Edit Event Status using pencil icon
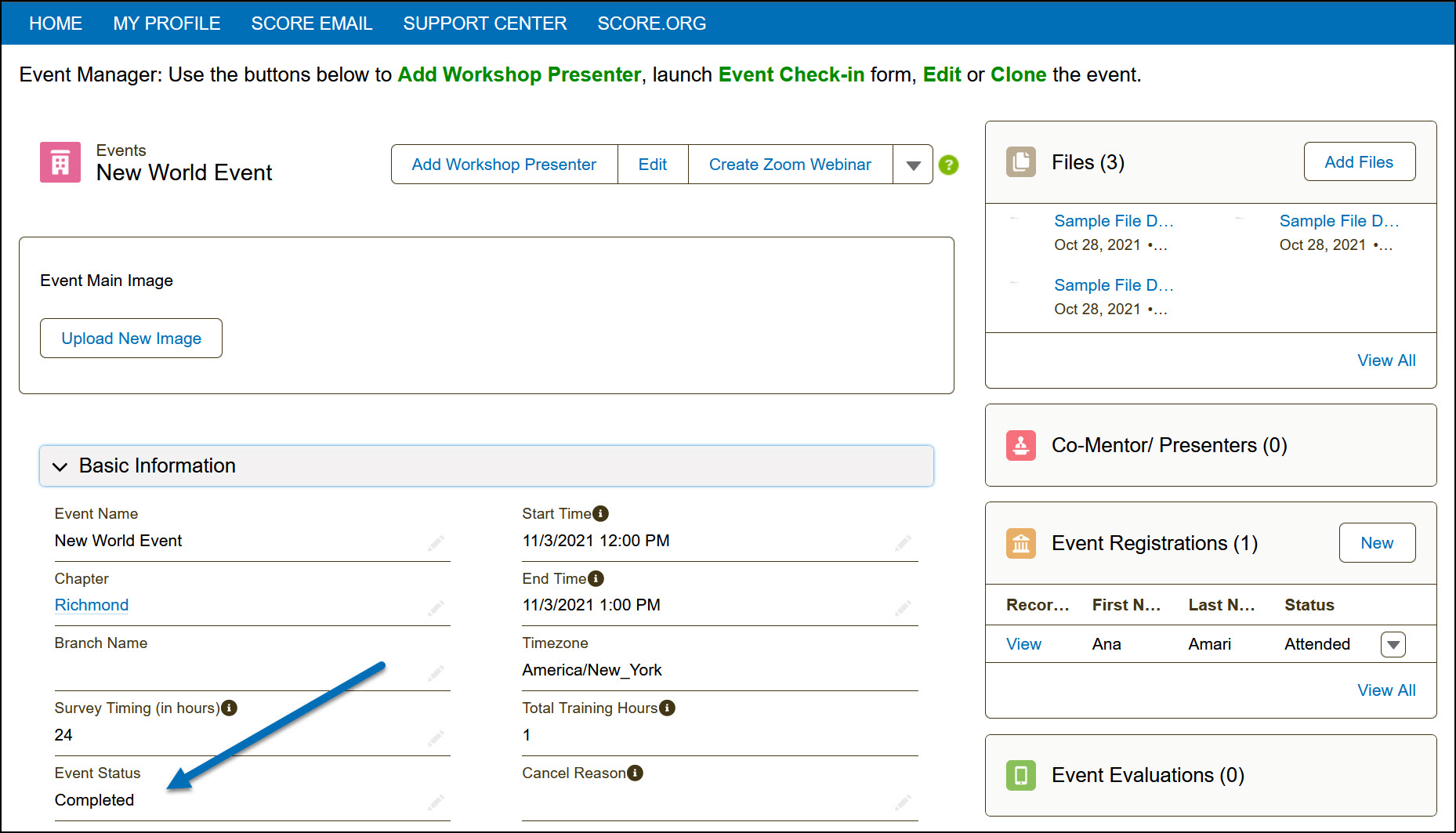 436,802
